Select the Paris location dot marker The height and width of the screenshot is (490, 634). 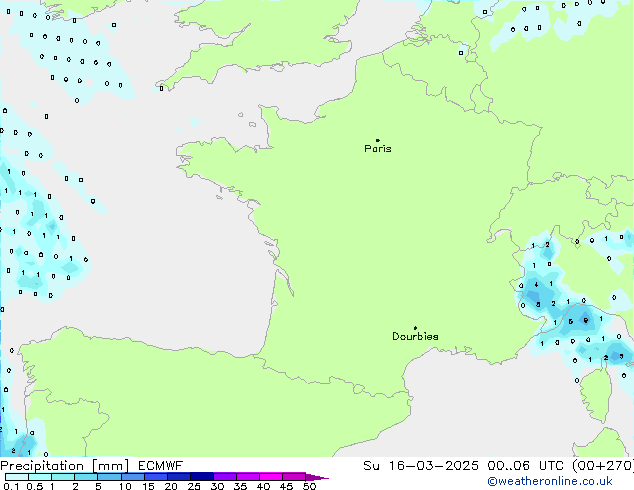coord(378,140)
